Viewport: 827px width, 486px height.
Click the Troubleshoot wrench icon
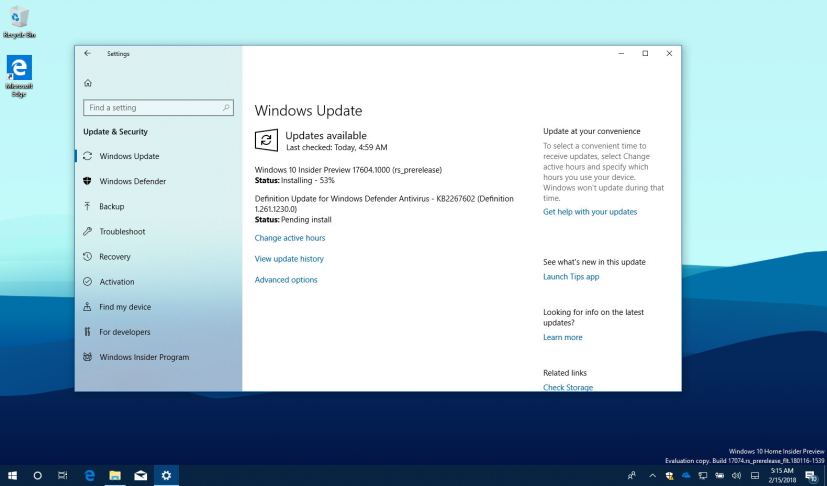[88, 231]
